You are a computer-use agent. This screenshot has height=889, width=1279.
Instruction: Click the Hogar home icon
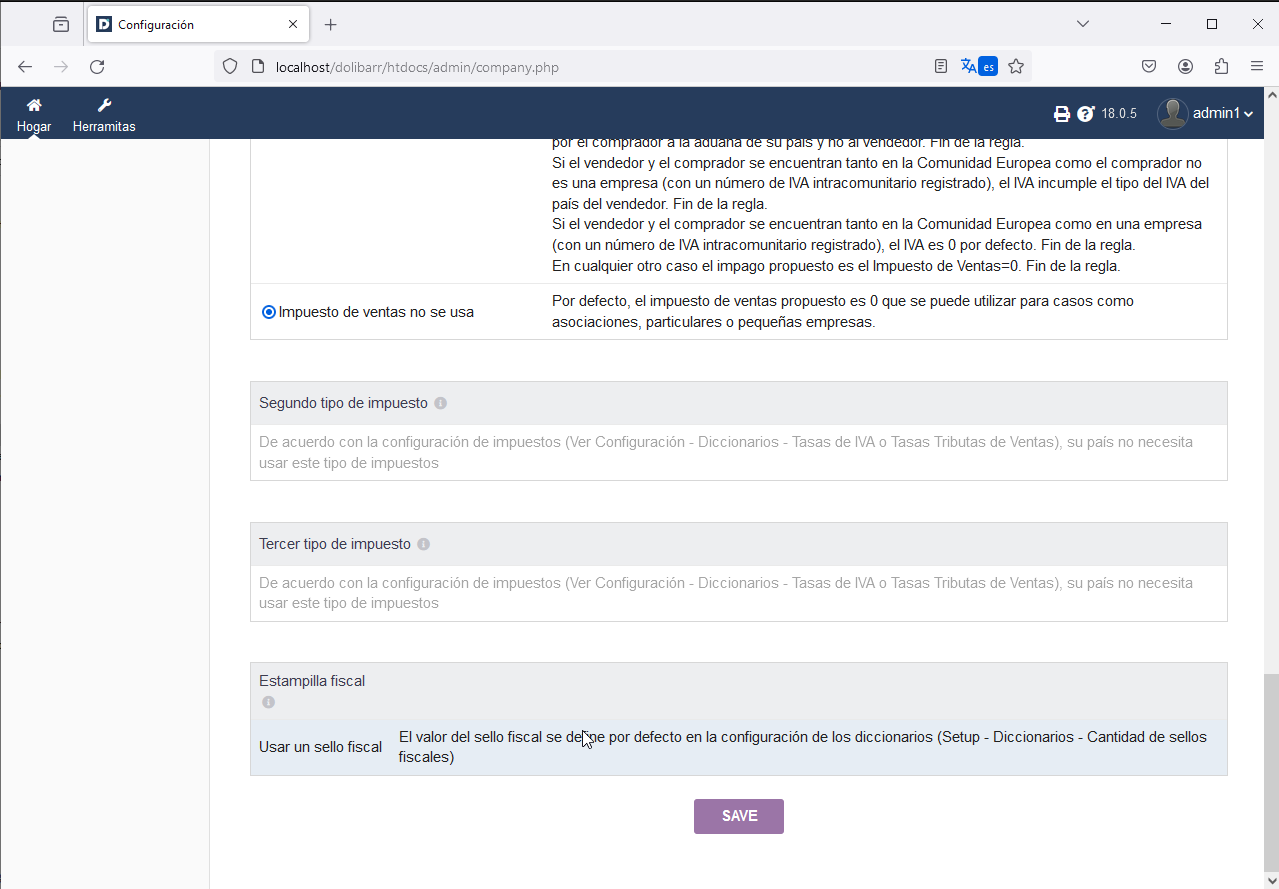point(34,105)
